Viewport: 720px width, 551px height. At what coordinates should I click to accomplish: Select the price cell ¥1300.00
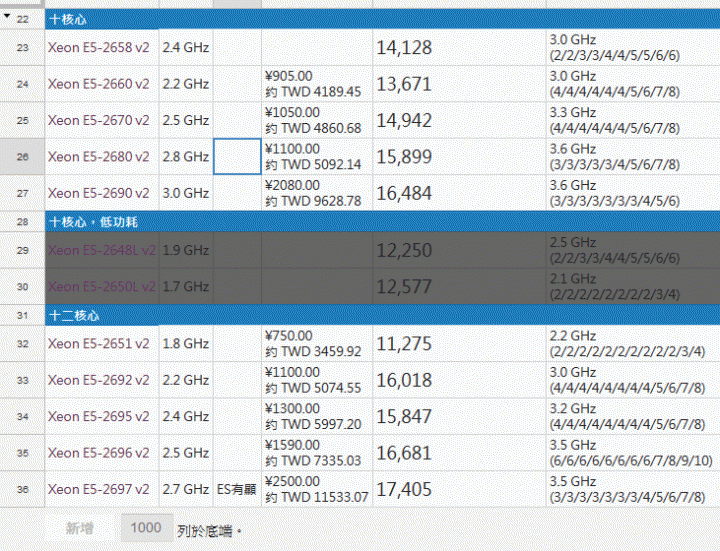tap(317, 416)
